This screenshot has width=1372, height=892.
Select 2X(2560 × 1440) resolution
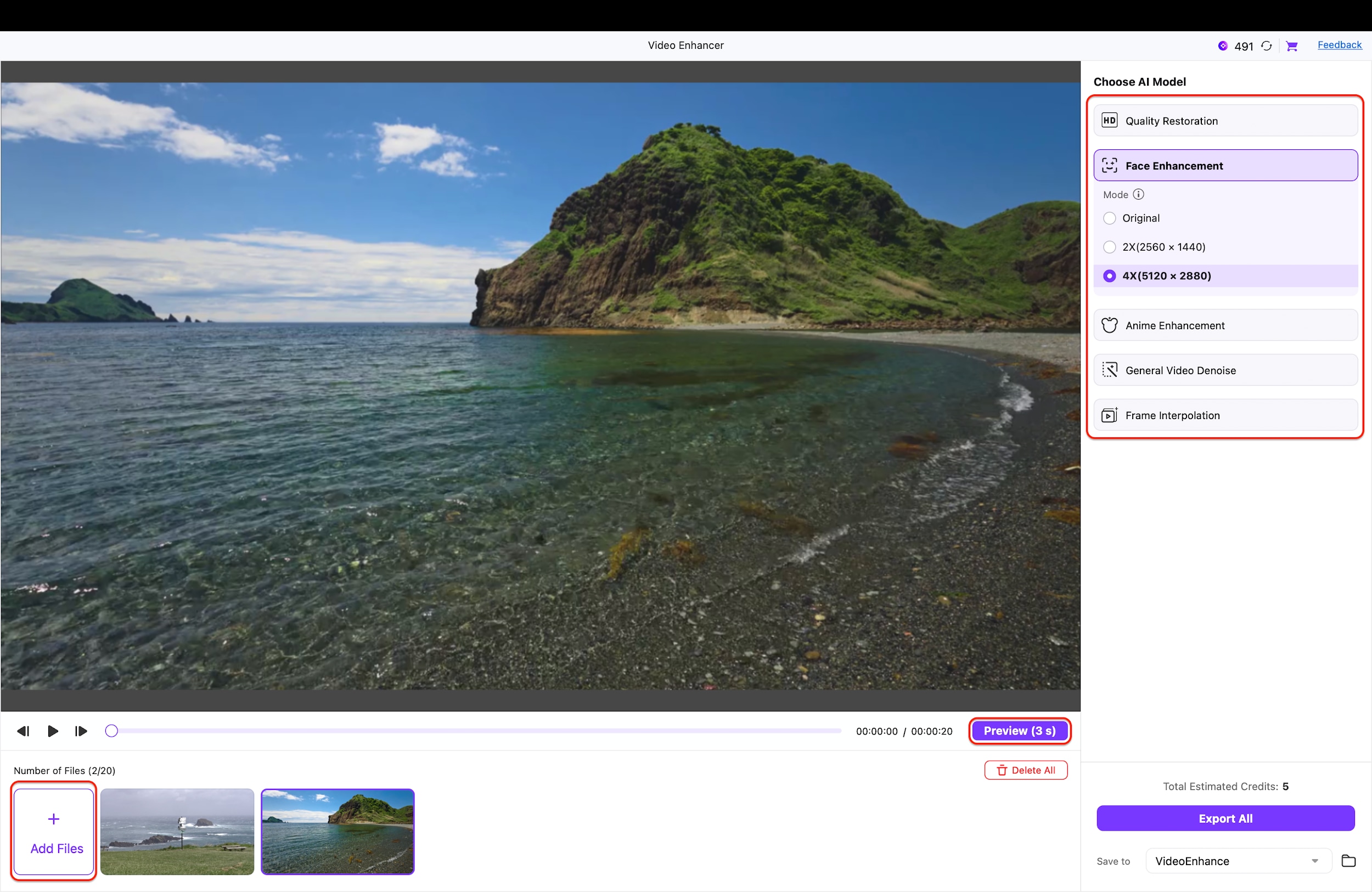[x=1109, y=247]
